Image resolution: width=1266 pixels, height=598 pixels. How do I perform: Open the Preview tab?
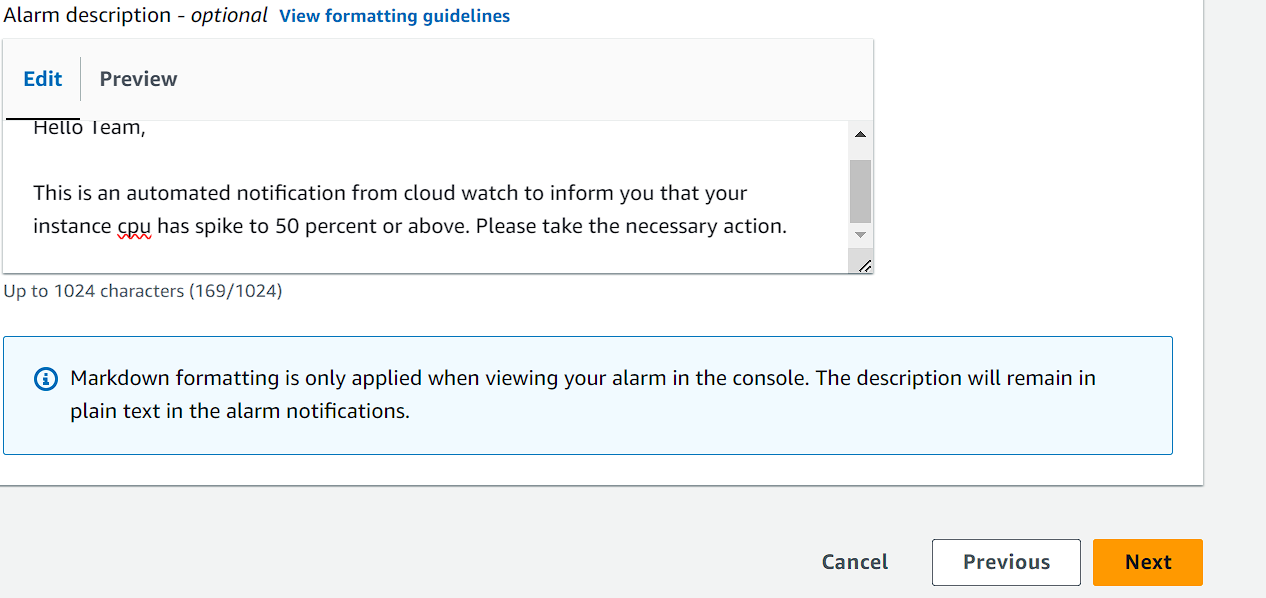coord(138,79)
